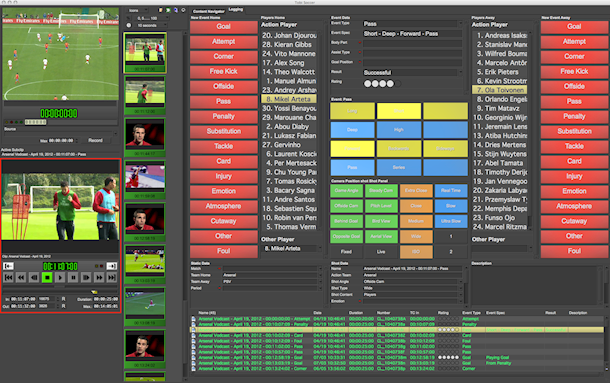Click the home team Free Kick button
Image resolution: width=610 pixels, height=383 pixels.
click(224, 71)
